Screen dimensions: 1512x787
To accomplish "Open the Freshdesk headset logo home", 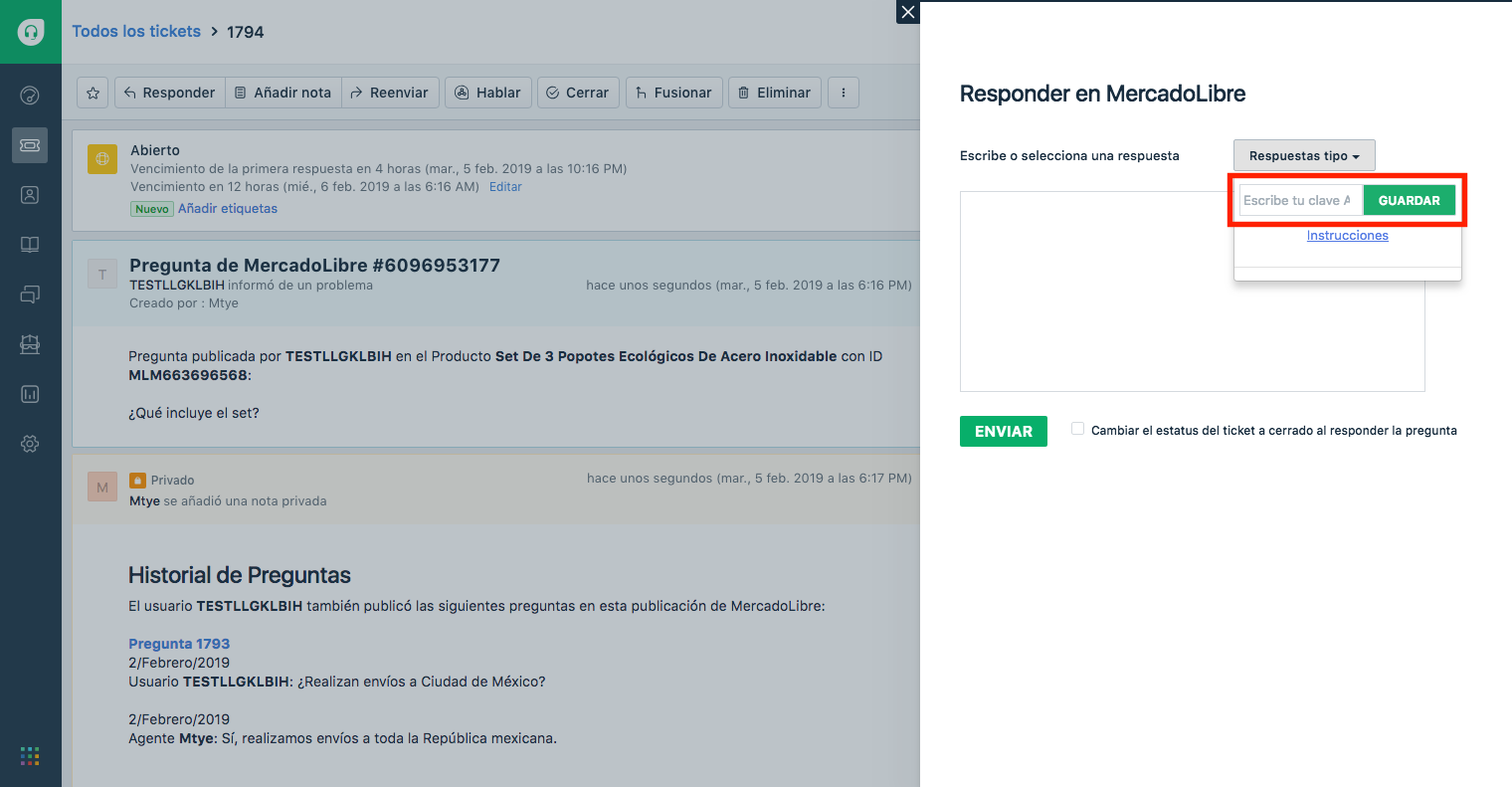I will point(31,32).
